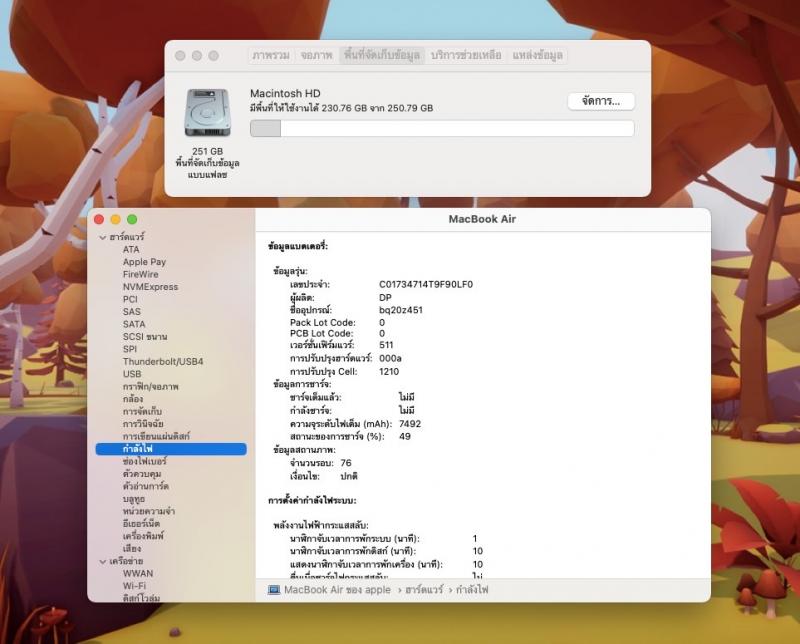Click กำลังไฟ breadcrumb in the path bar
The width and height of the screenshot is (800, 644).
[472, 590]
